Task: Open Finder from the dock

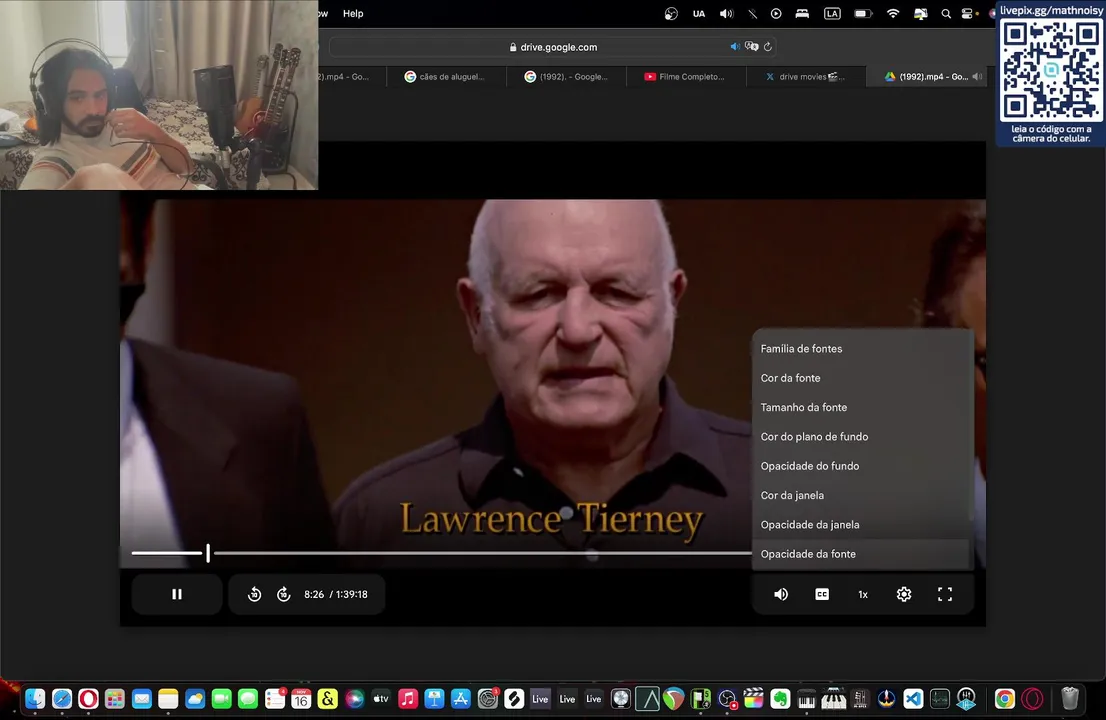Action: pos(35,699)
